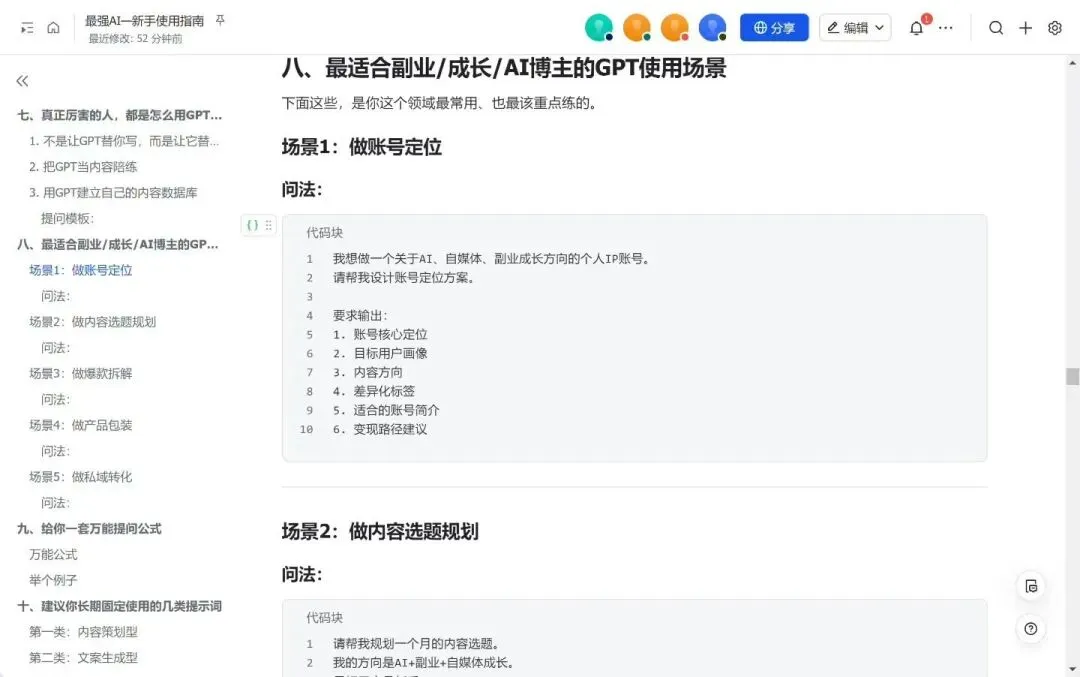
Task: Click the feedback icon above the help icon
Action: click(x=1031, y=586)
